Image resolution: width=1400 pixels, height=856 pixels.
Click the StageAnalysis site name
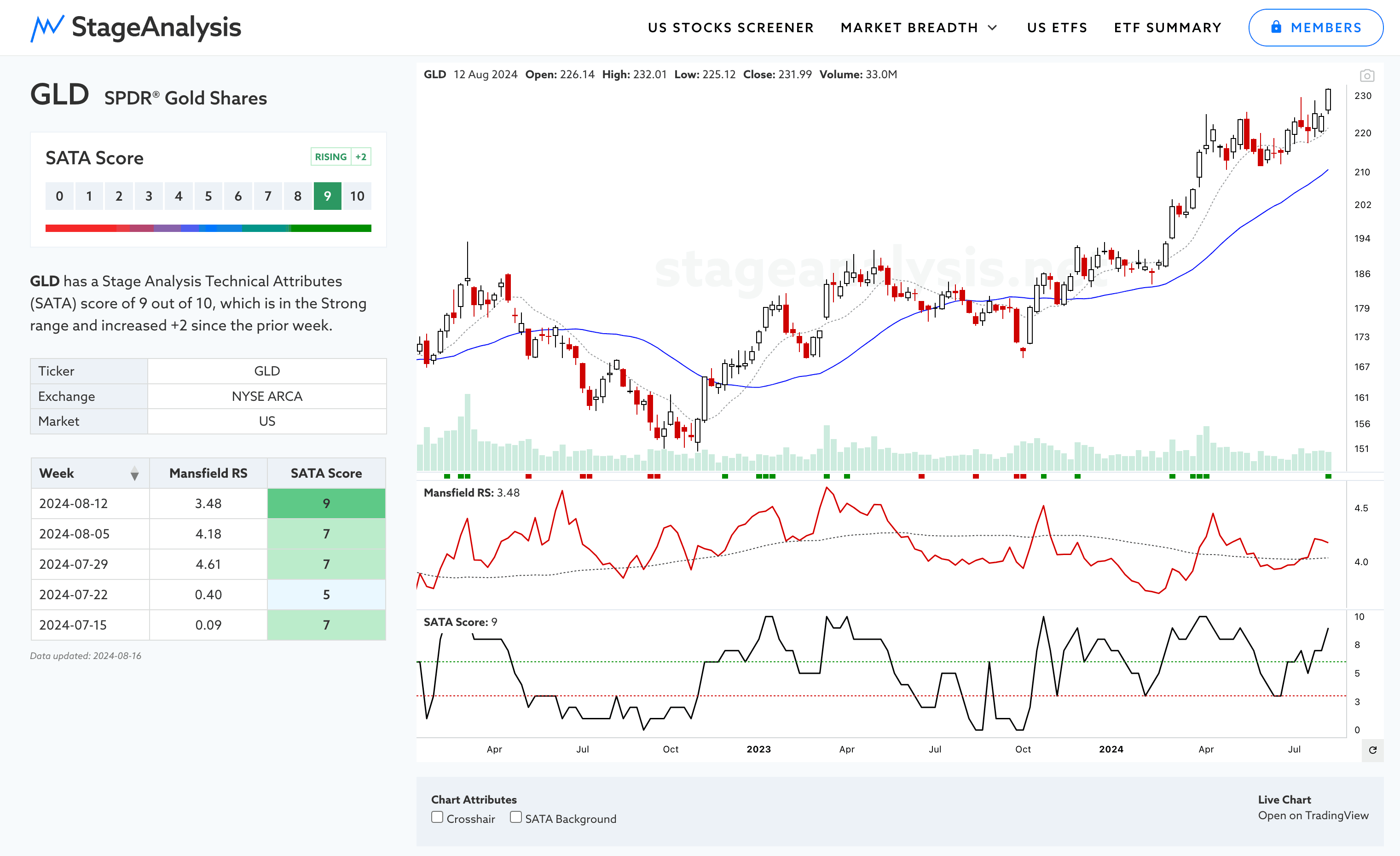(156, 27)
